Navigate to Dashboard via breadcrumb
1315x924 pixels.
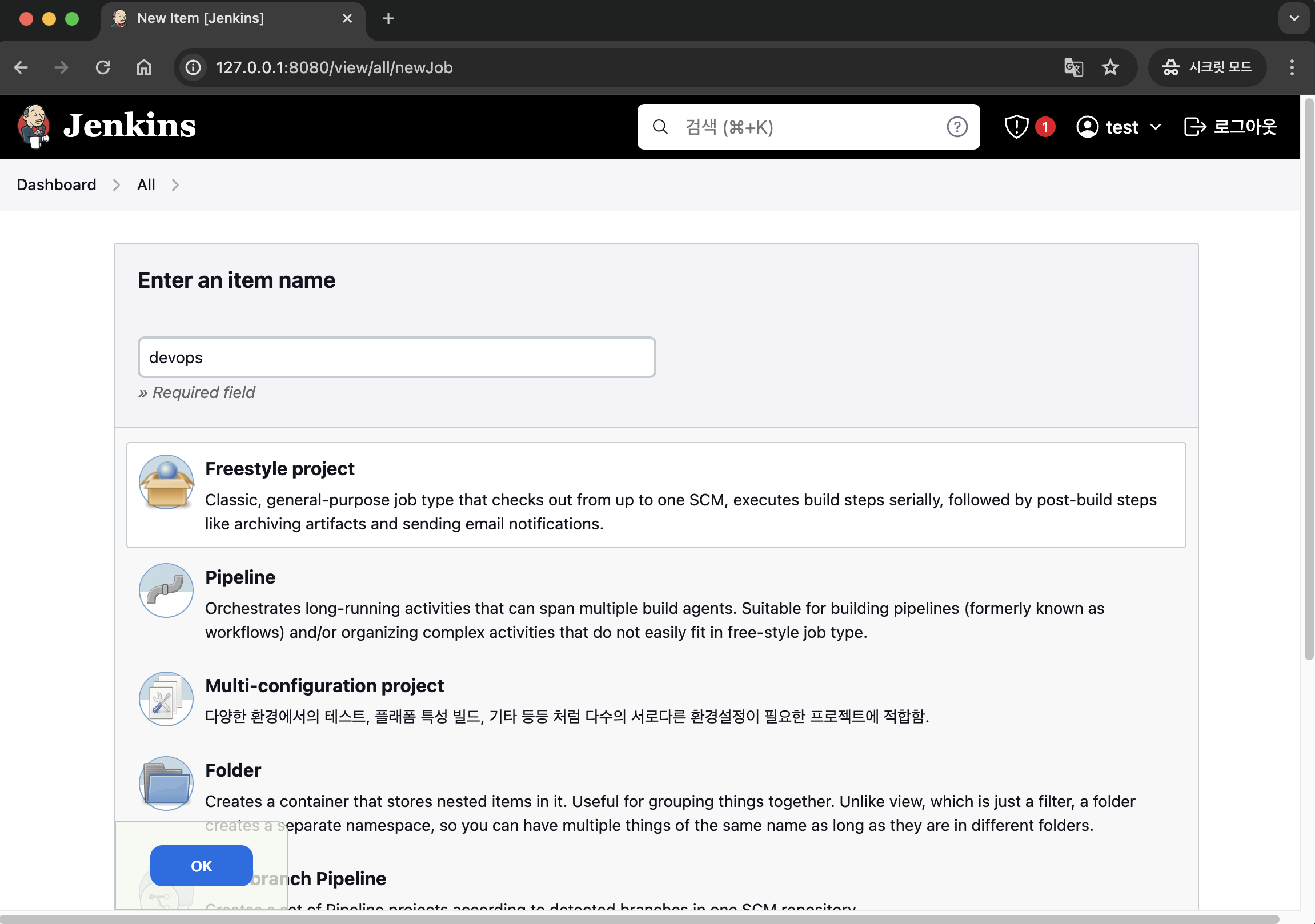56,184
